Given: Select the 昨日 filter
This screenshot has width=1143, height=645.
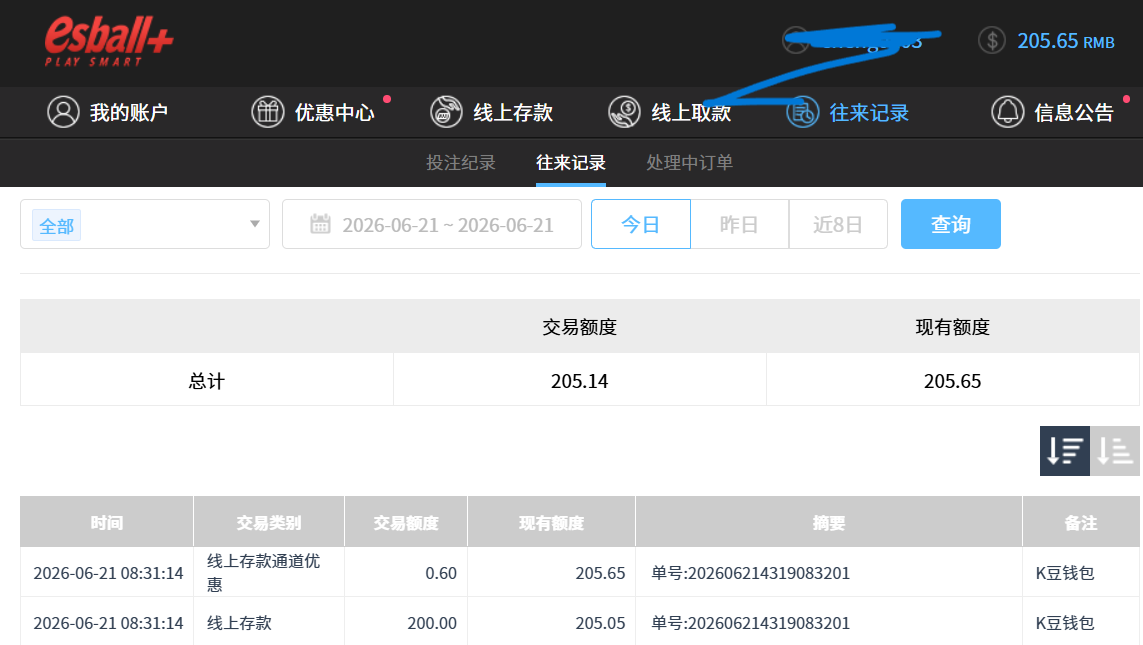Looking at the screenshot, I should tap(739, 224).
